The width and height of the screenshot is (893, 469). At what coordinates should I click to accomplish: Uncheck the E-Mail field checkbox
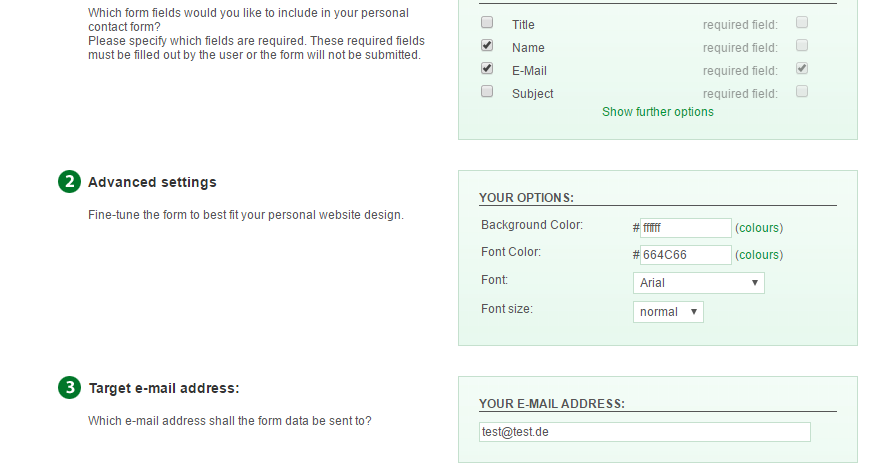tap(487, 69)
